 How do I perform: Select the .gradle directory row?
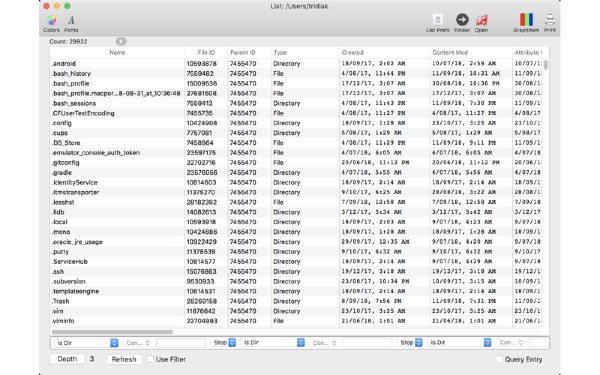(x=297, y=173)
